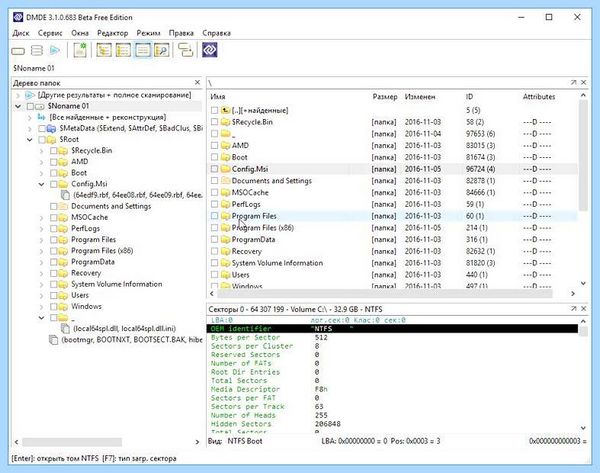This screenshot has width=600, height=473.
Task: Check the Program Files (x86) list checkbox
Action: point(214,228)
